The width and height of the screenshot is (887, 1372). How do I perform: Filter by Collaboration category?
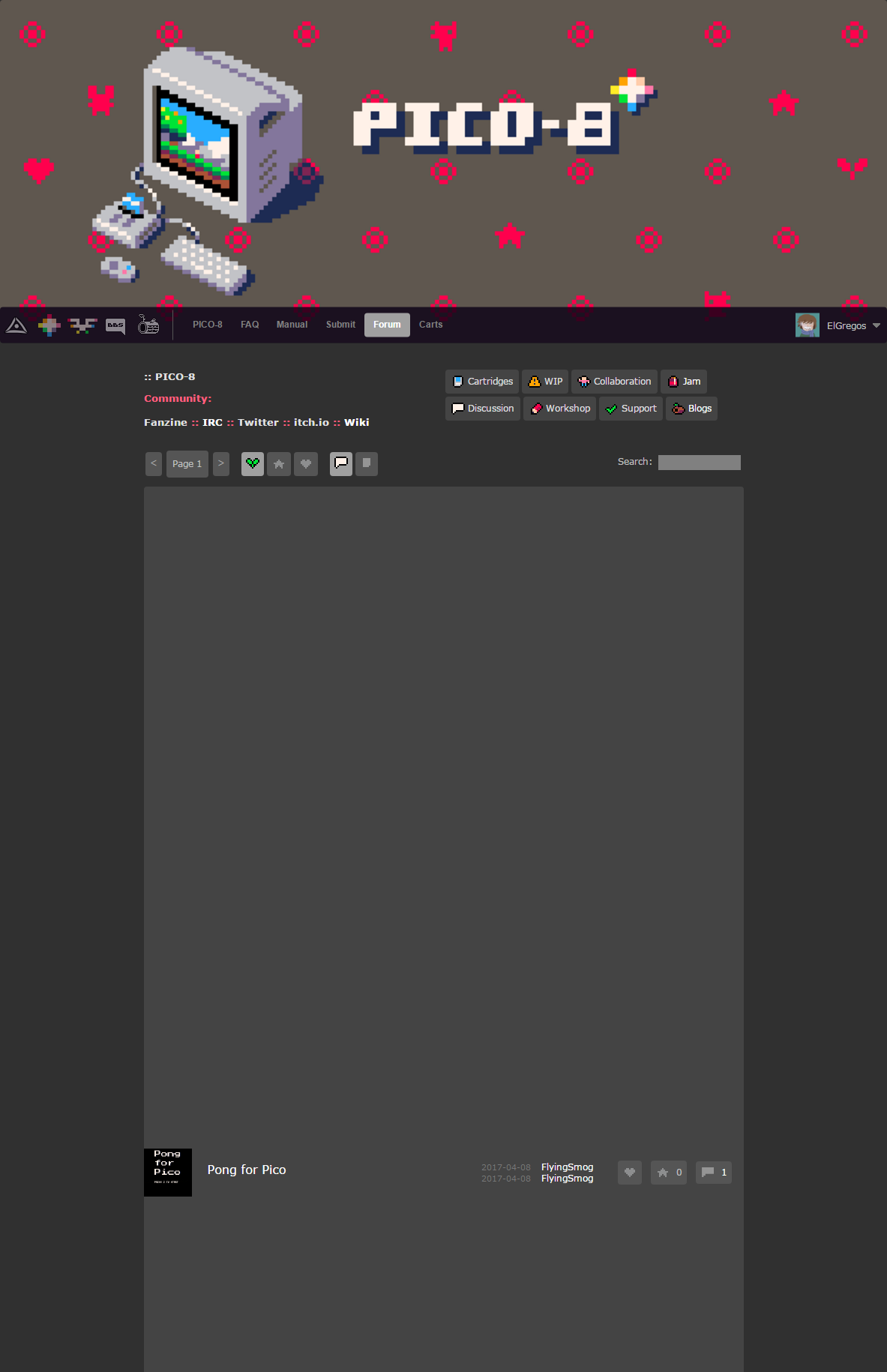click(614, 382)
